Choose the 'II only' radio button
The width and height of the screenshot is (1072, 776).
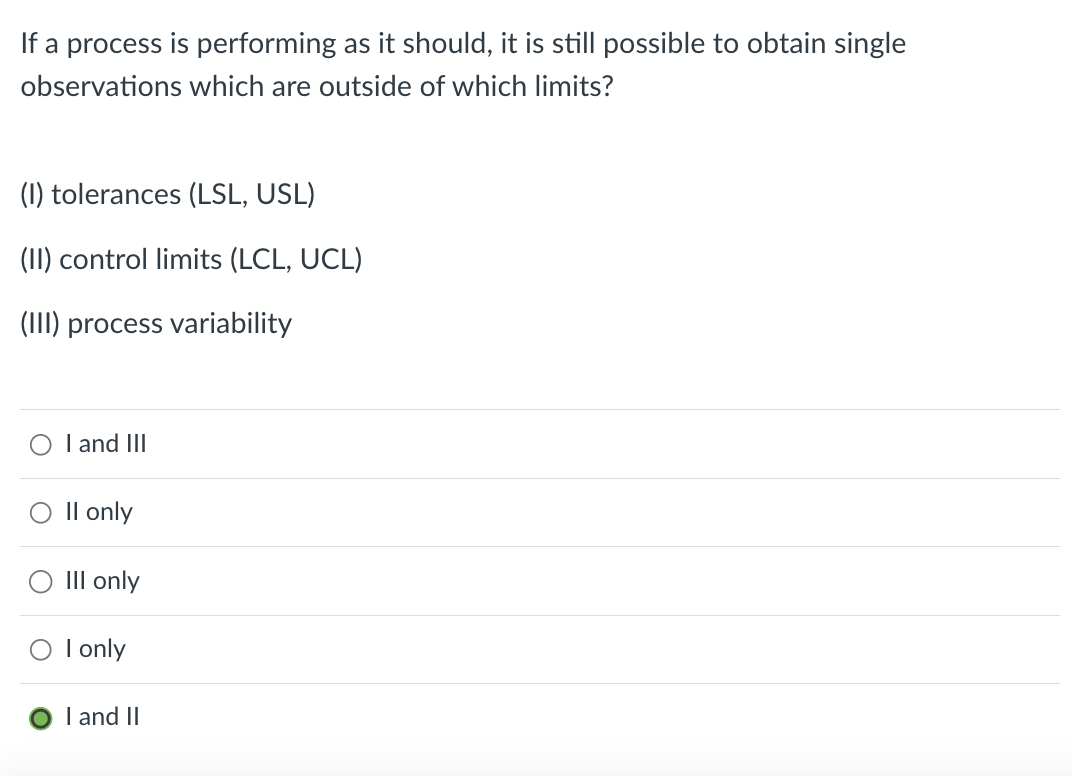41,513
